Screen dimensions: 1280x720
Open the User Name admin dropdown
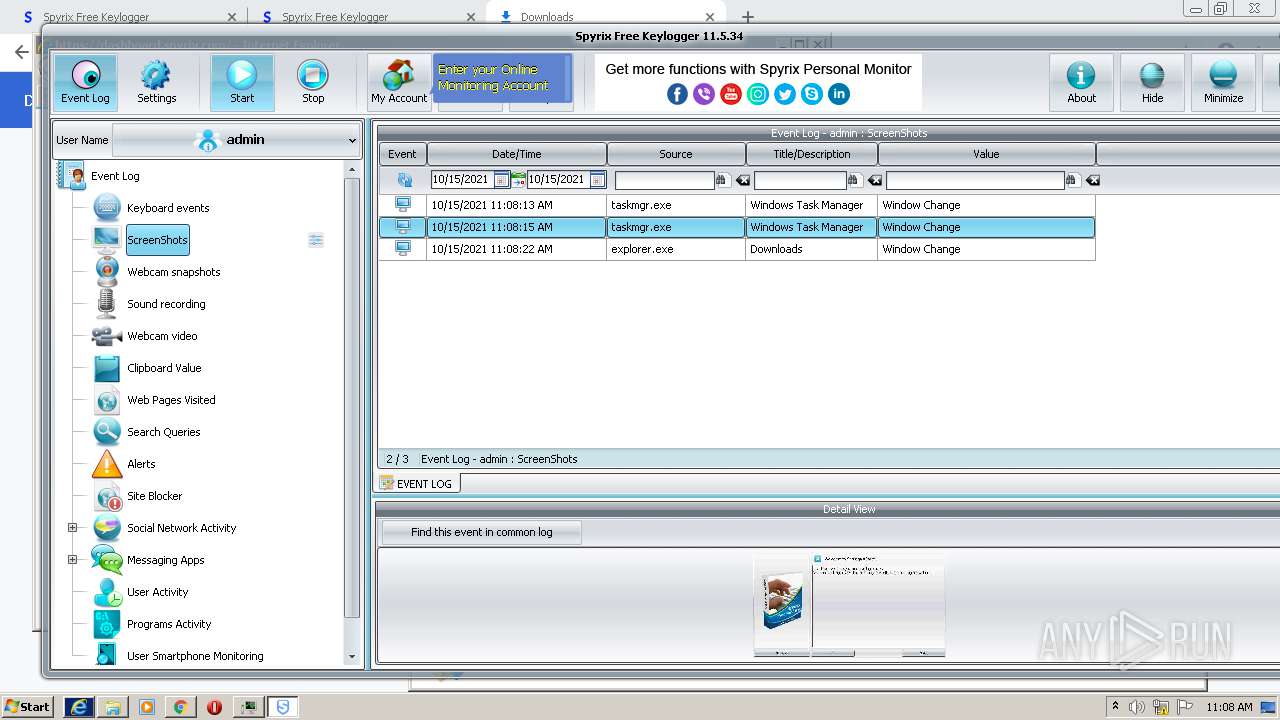236,140
